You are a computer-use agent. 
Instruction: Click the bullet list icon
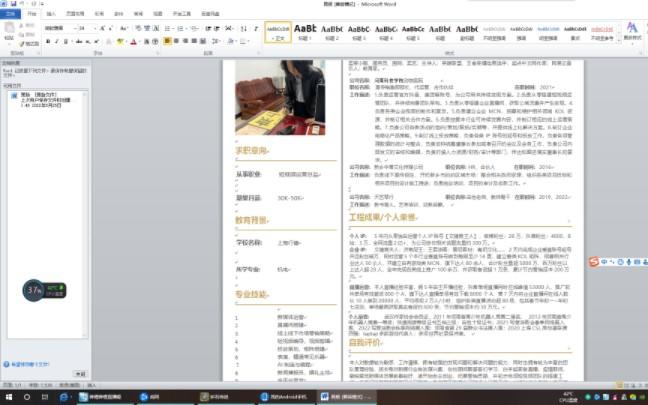tap(166, 29)
